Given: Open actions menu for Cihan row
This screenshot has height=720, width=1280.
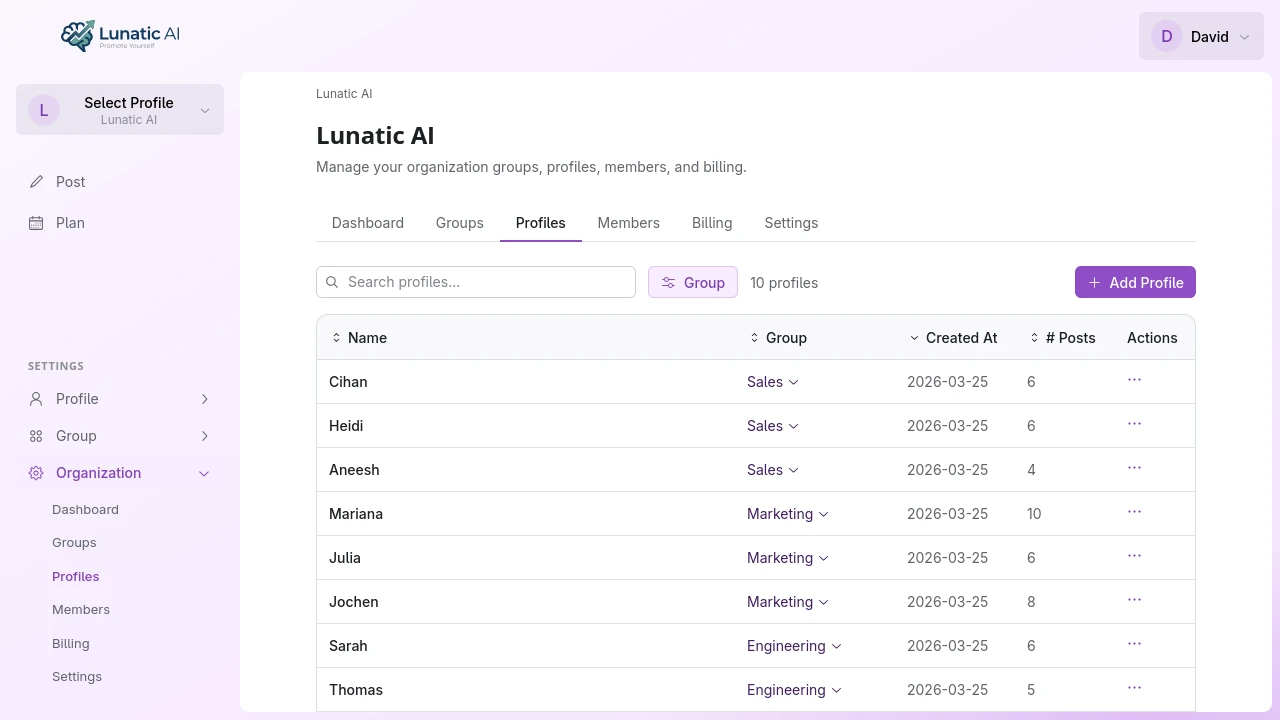Looking at the screenshot, I should click(x=1134, y=380).
